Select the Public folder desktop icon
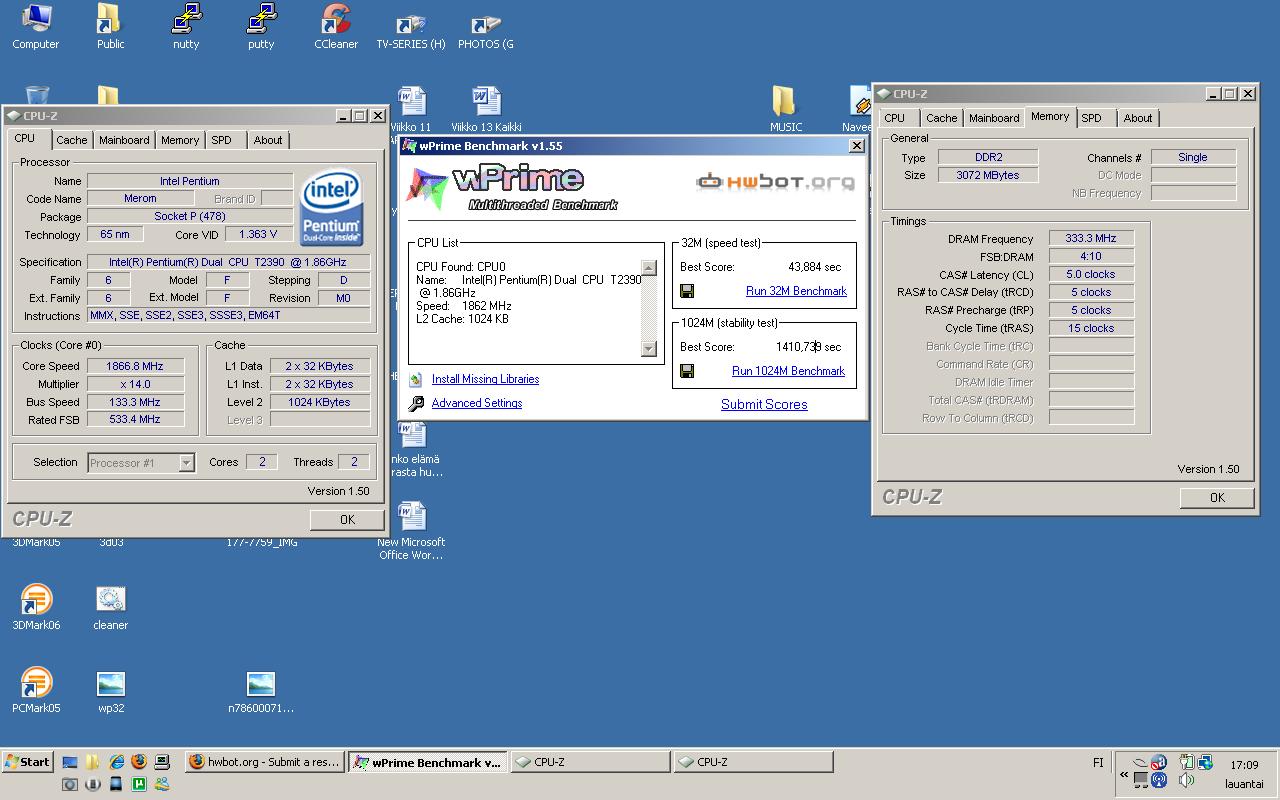The height and width of the screenshot is (800, 1280). point(110,27)
